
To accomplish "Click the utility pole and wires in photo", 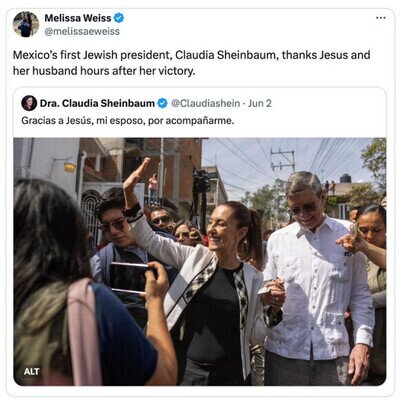I will point(283,162).
